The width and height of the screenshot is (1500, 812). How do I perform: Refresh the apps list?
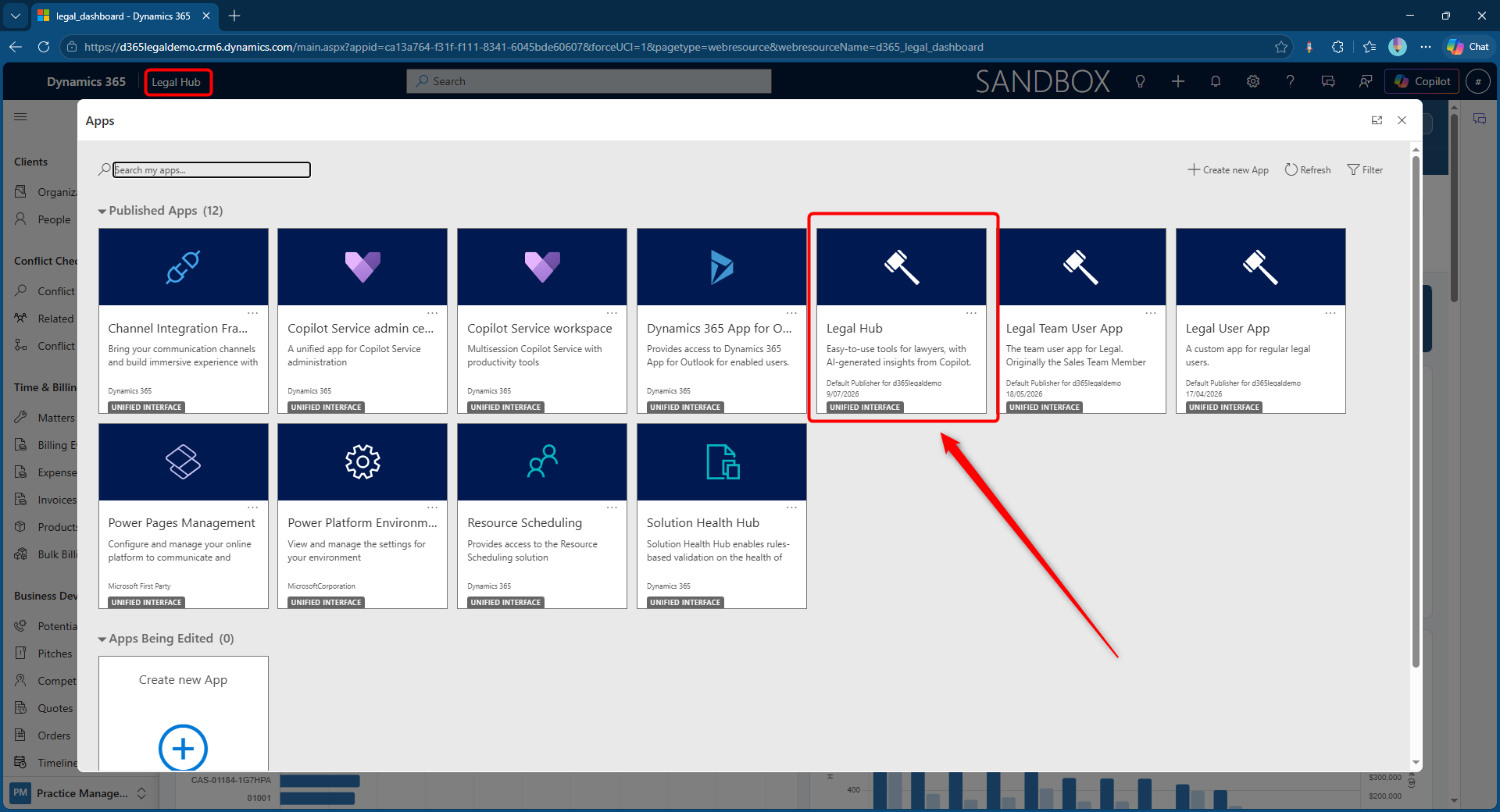(1308, 169)
